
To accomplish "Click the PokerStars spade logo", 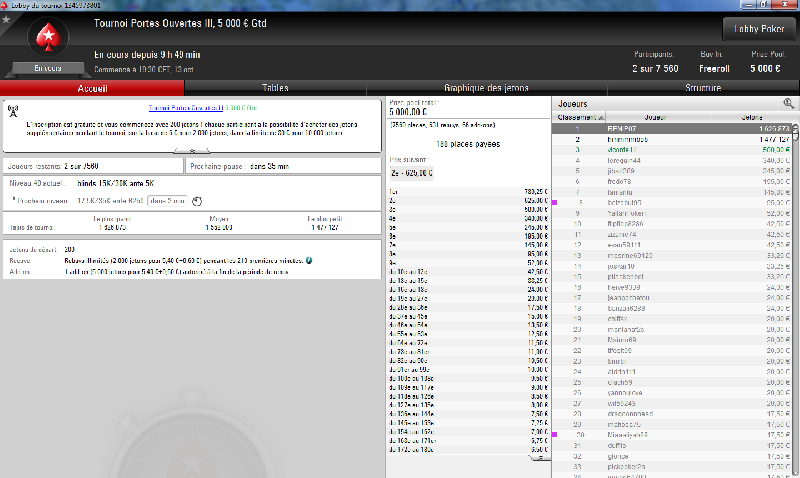I will point(48,37).
